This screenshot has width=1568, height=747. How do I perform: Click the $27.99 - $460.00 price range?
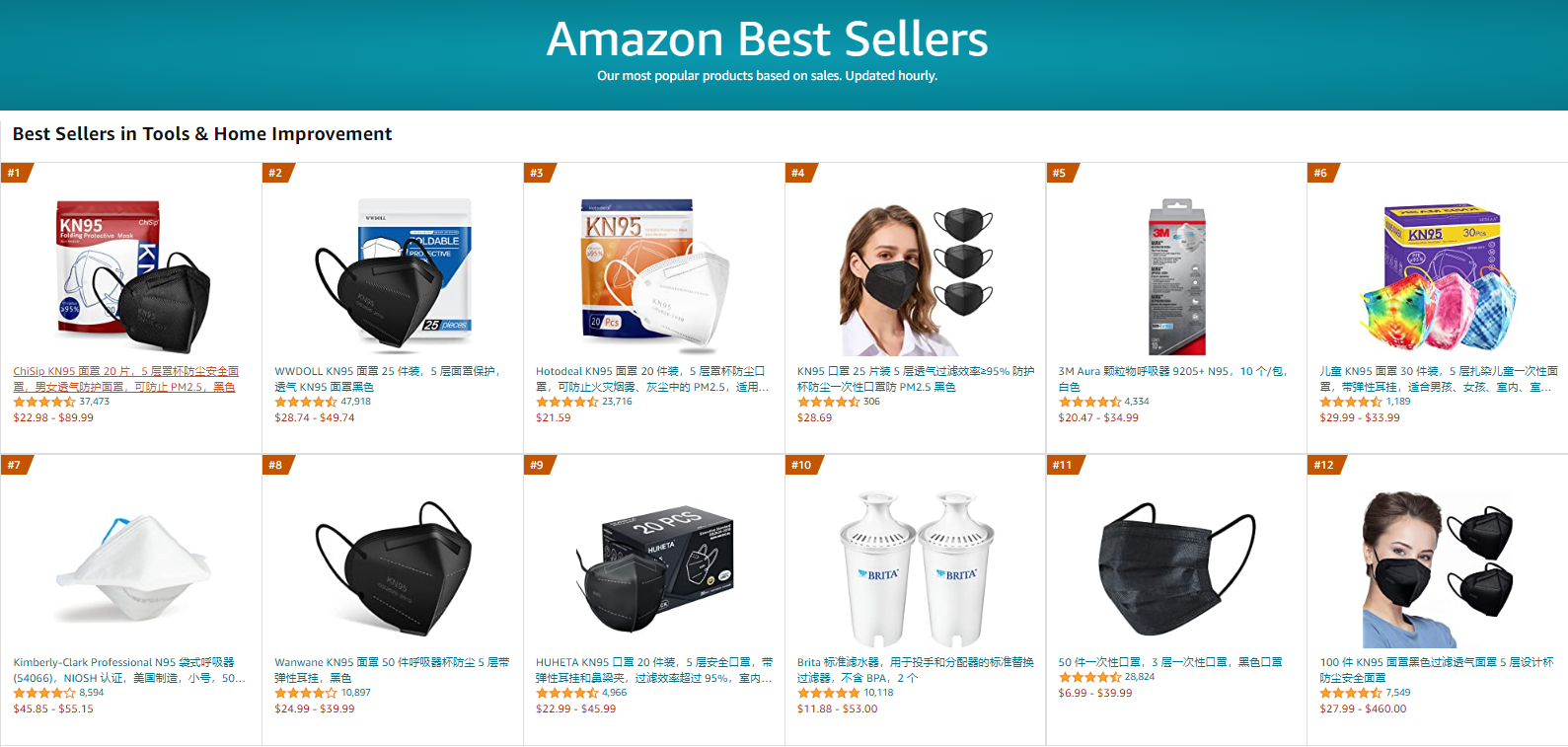[x=1363, y=709]
